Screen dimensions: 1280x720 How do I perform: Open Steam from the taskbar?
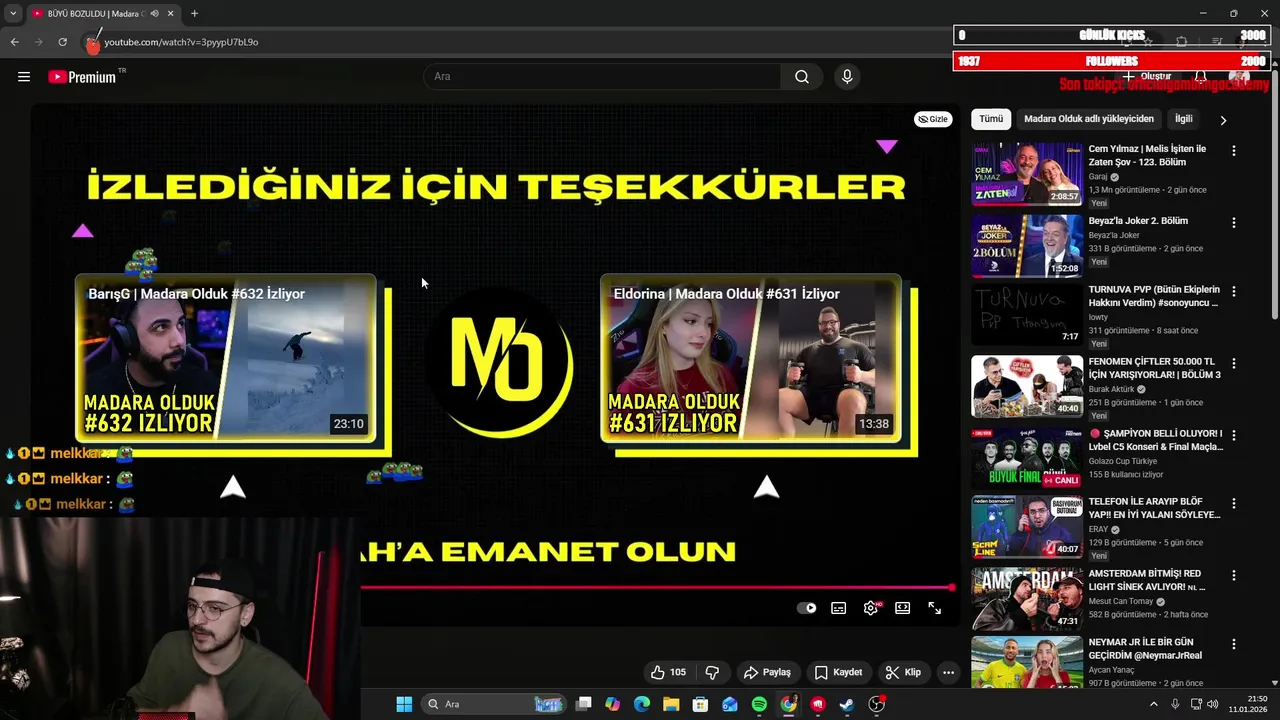click(x=846, y=704)
